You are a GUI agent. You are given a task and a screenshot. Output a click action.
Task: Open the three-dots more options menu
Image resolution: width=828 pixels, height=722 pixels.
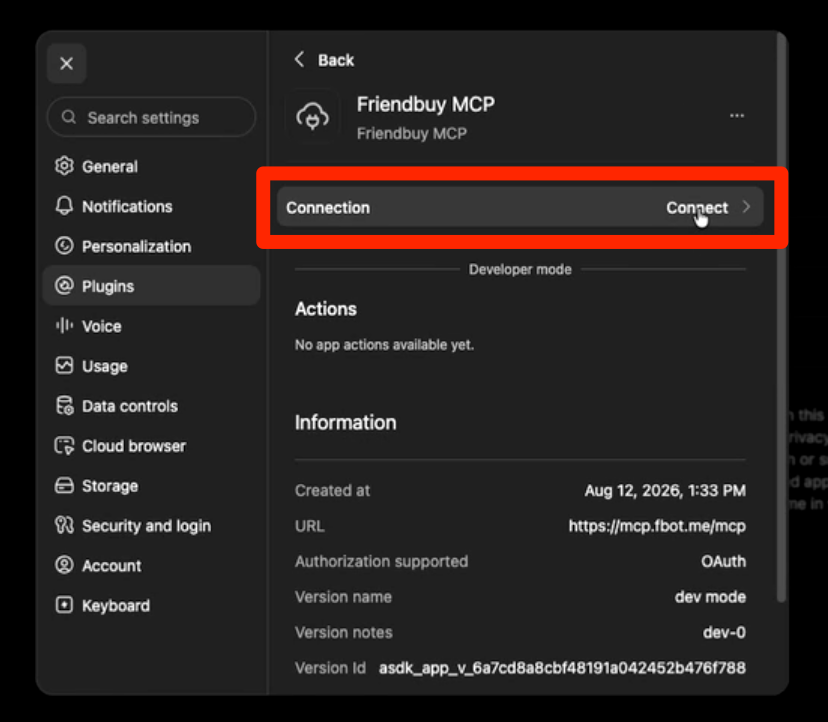737,116
